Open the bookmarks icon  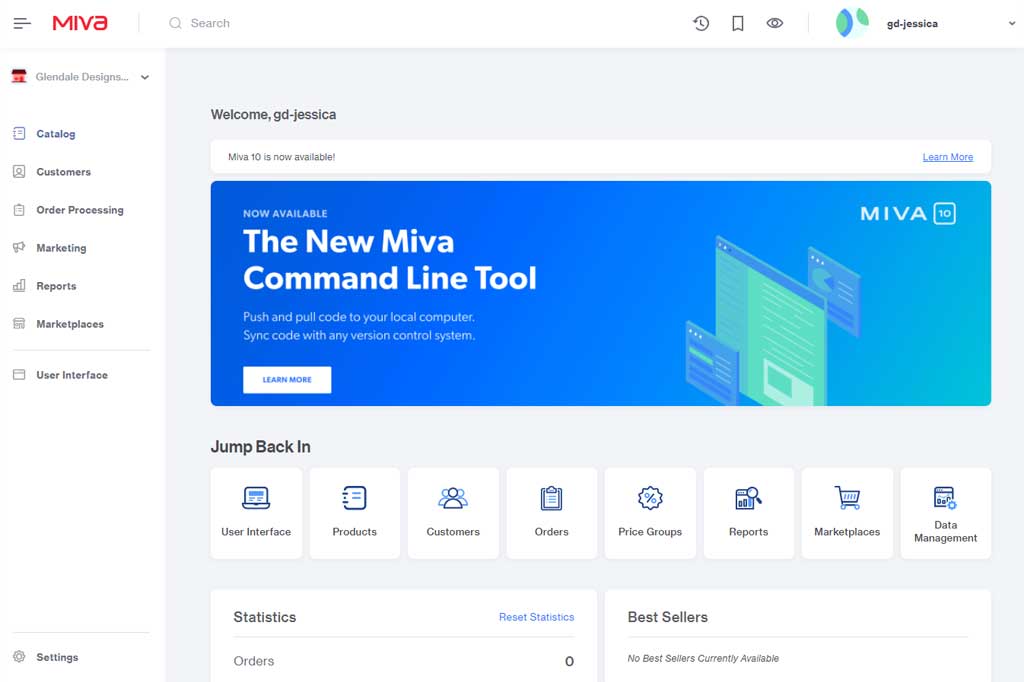pyautogui.click(x=737, y=24)
